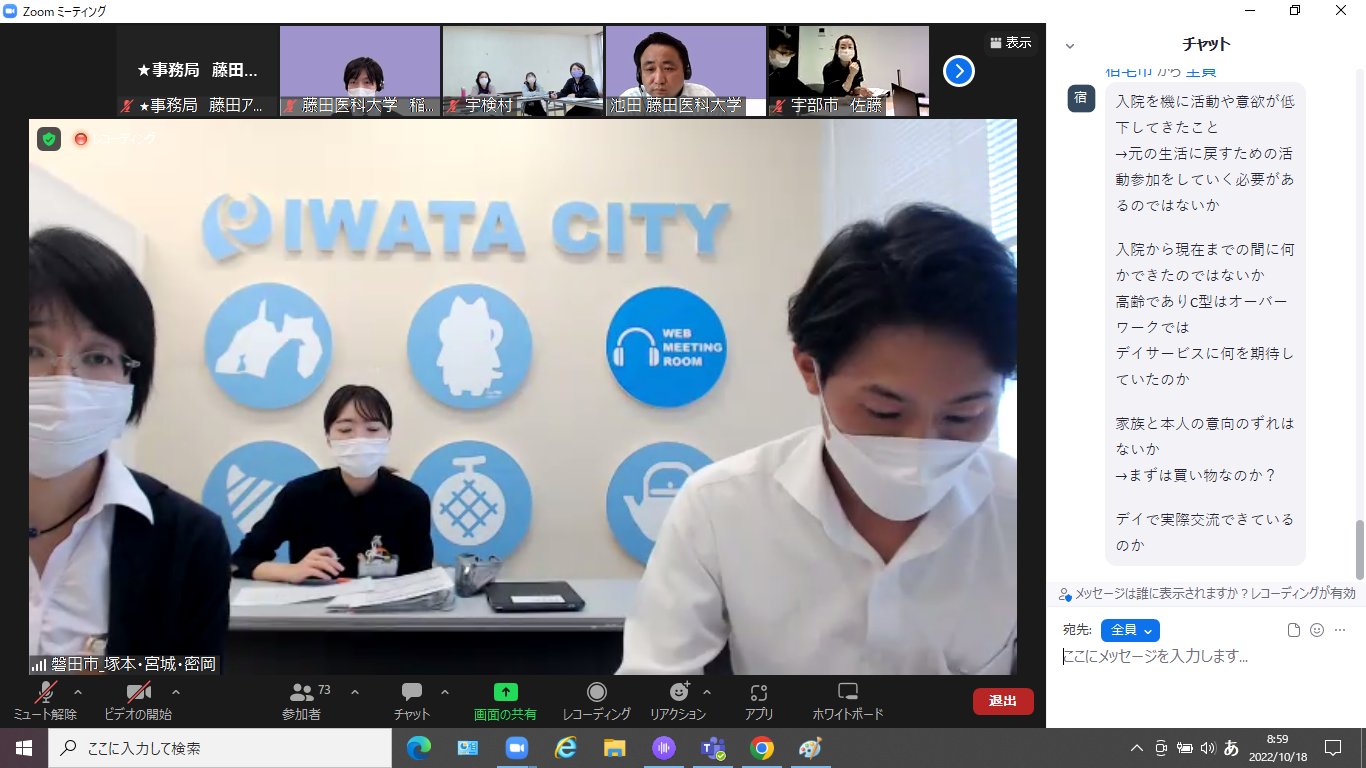Click the Chat icon in toolbar
The image size is (1366, 768).
pos(411,693)
